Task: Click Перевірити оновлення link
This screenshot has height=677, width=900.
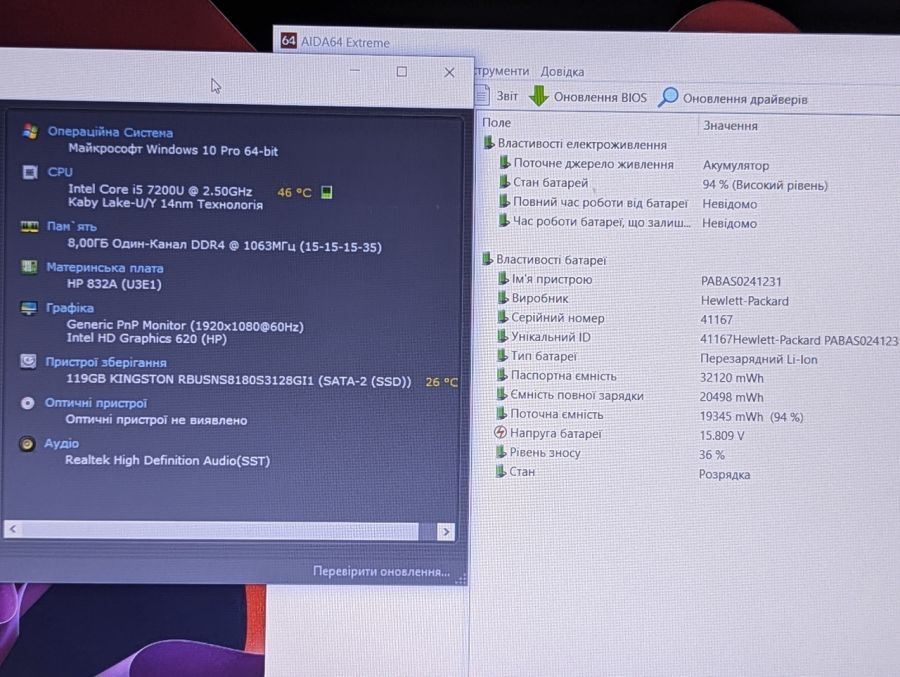Action: pos(381,571)
